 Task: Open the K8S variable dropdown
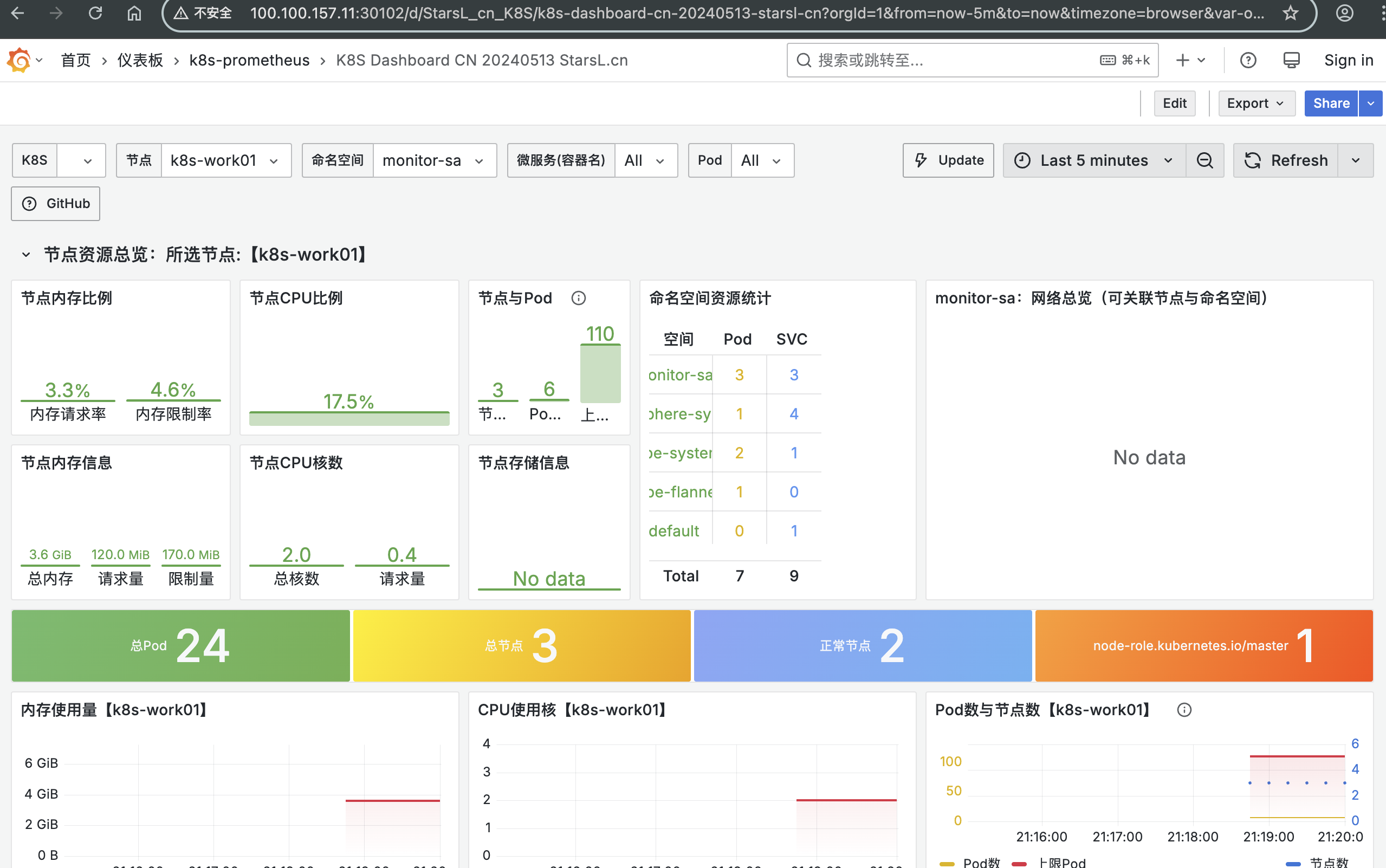[81, 160]
